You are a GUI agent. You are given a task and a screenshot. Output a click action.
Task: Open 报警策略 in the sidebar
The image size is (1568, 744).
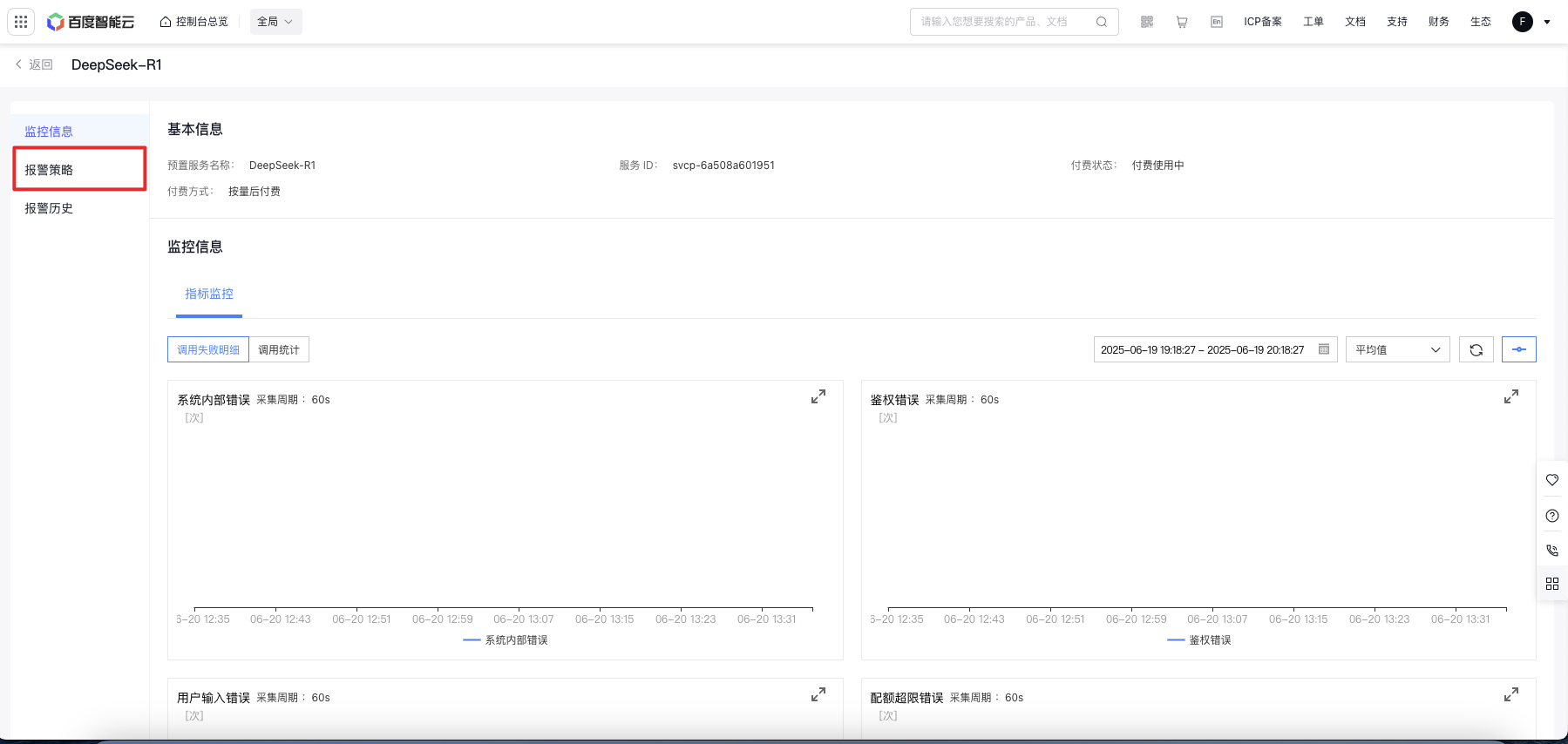(x=79, y=169)
